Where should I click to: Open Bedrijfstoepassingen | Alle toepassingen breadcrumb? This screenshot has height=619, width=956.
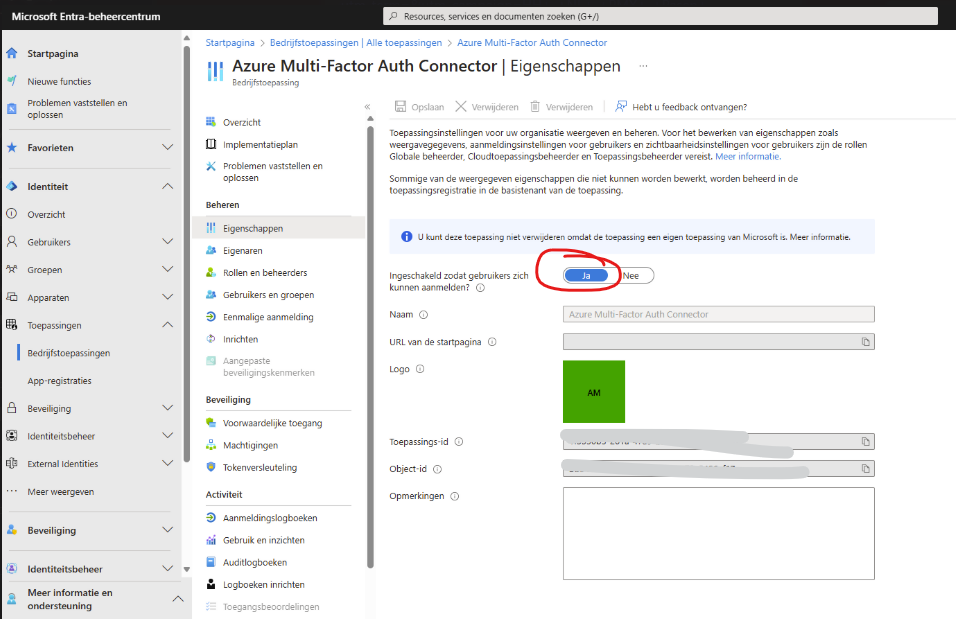tap(356, 43)
